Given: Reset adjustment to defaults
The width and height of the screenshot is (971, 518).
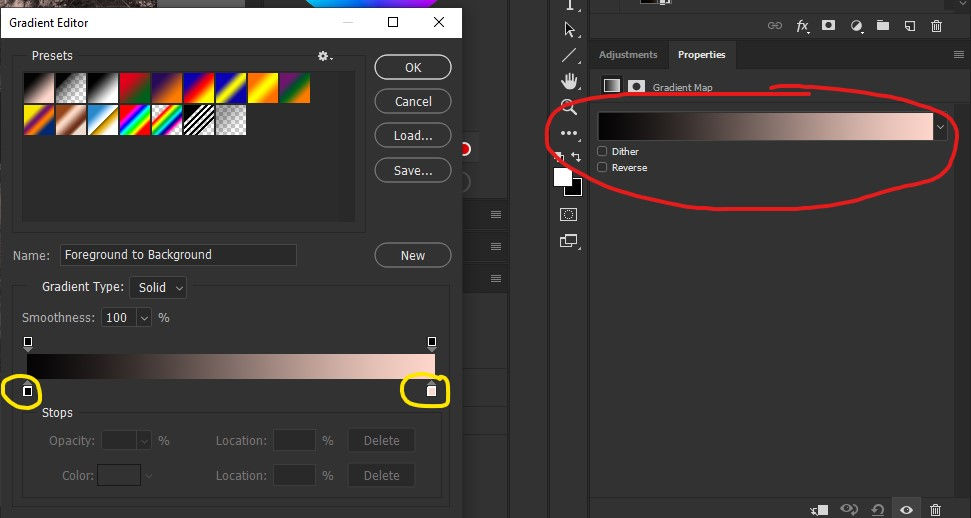Looking at the screenshot, I should [x=877, y=510].
